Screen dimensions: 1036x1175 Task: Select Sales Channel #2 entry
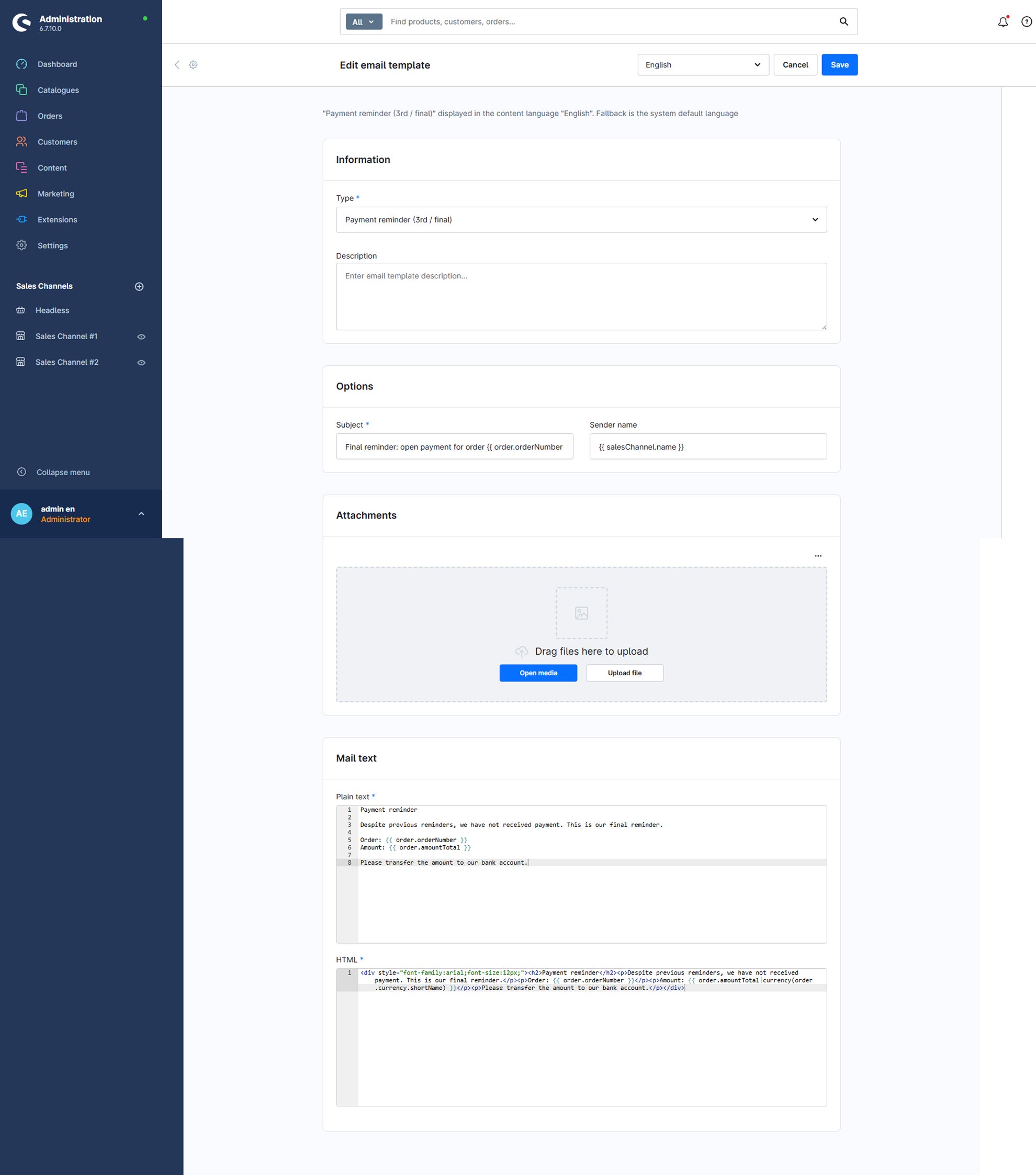(x=66, y=362)
